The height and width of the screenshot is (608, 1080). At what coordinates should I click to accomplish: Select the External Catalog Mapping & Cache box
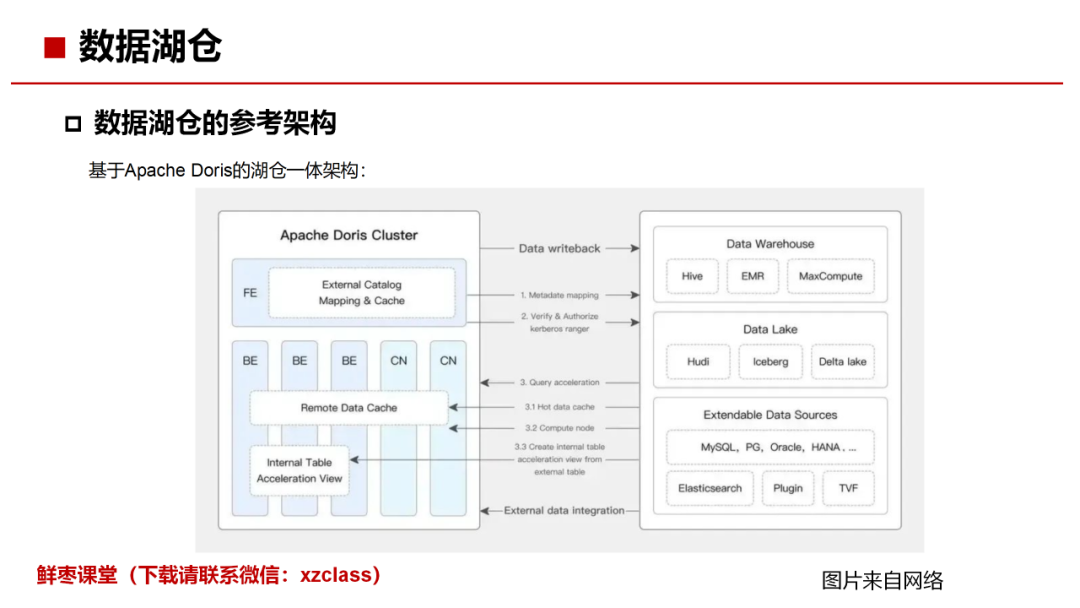[x=361, y=293]
